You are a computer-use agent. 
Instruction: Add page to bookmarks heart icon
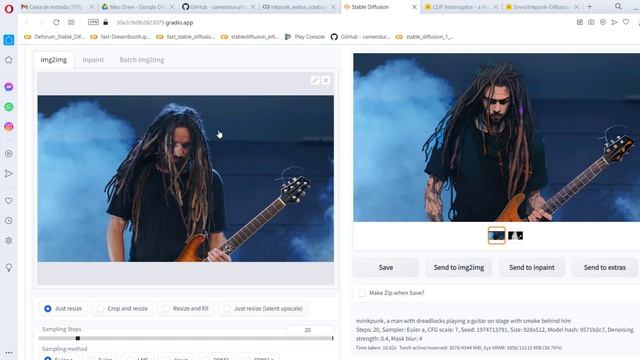626,22
